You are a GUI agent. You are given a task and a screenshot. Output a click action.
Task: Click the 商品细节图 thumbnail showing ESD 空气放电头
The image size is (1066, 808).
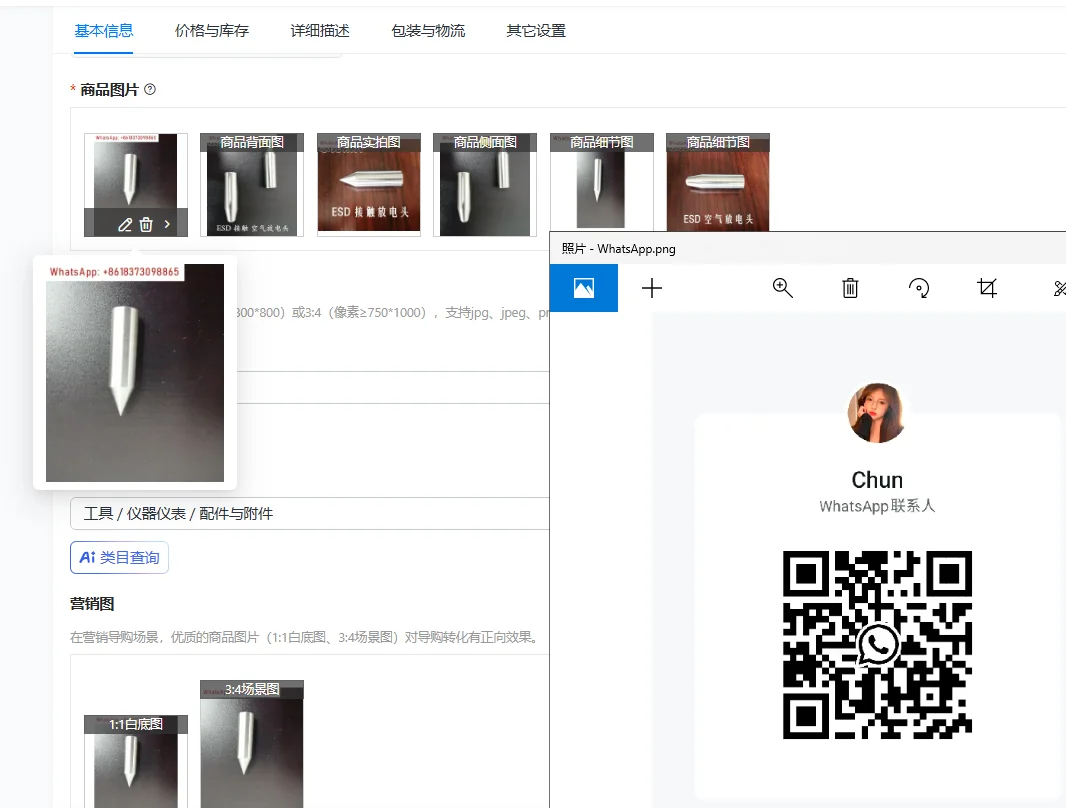718,182
